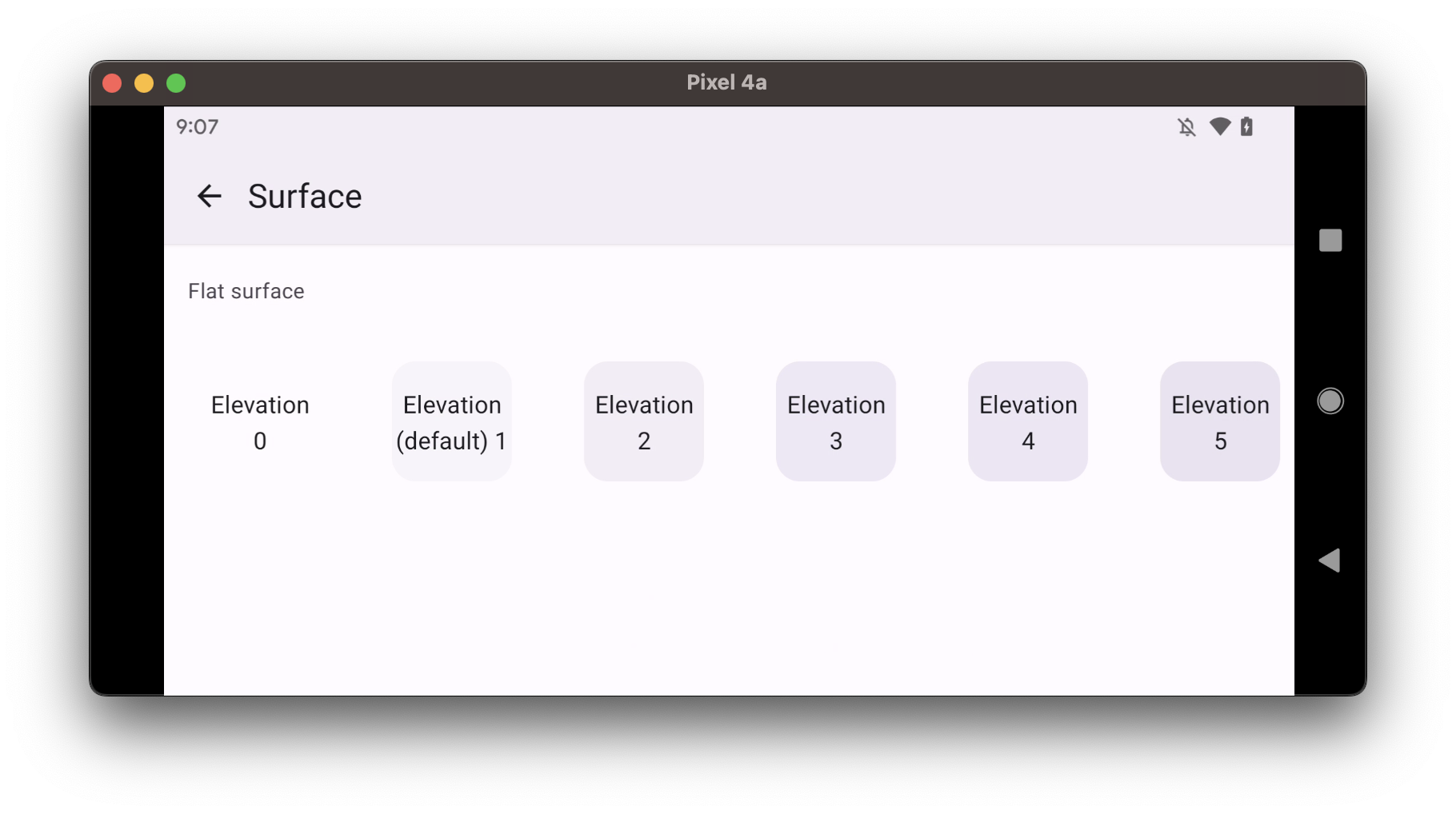Viewport: 1456px width, 814px height.
Task: Click the Wi-Fi signal status icon
Action: point(1220,126)
